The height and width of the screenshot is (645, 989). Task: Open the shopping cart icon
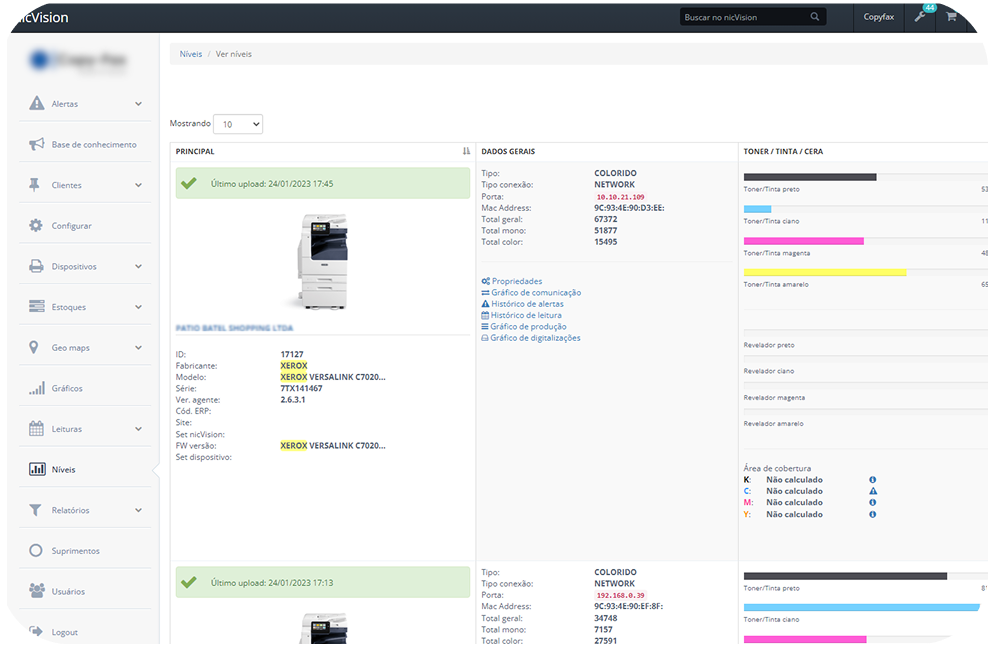(x=951, y=17)
